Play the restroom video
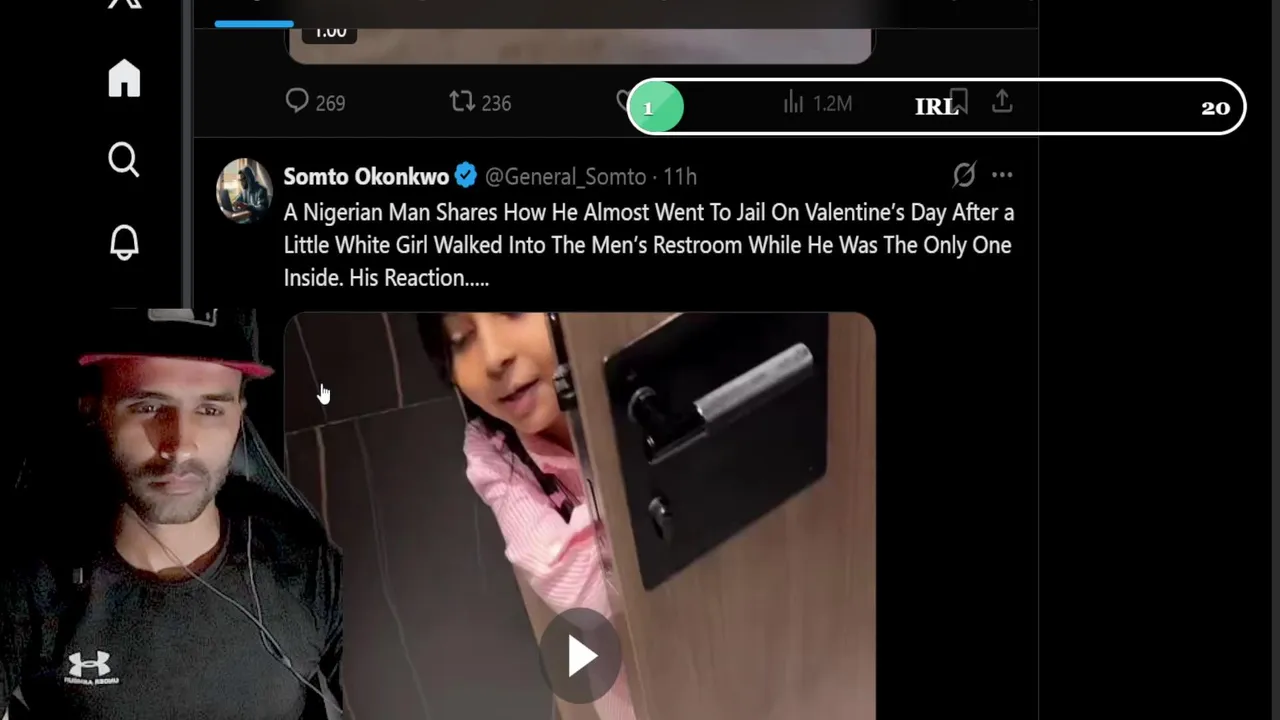The width and height of the screenshot is (1280, 720). [x=581, y=657]
